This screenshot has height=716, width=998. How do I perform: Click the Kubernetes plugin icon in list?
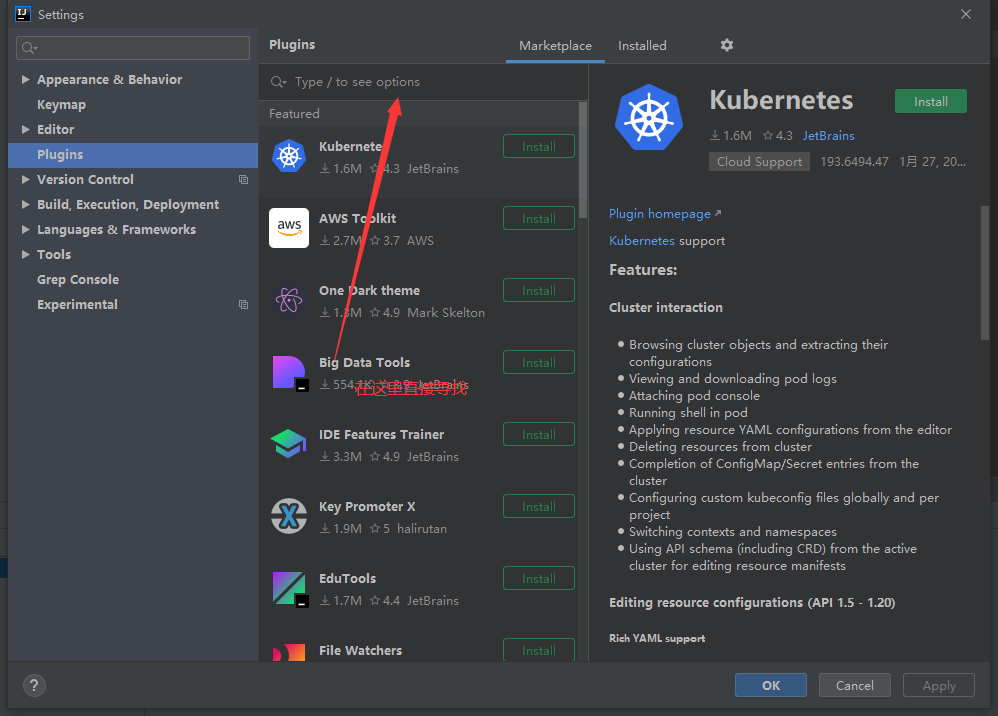(x=289, y=156)
